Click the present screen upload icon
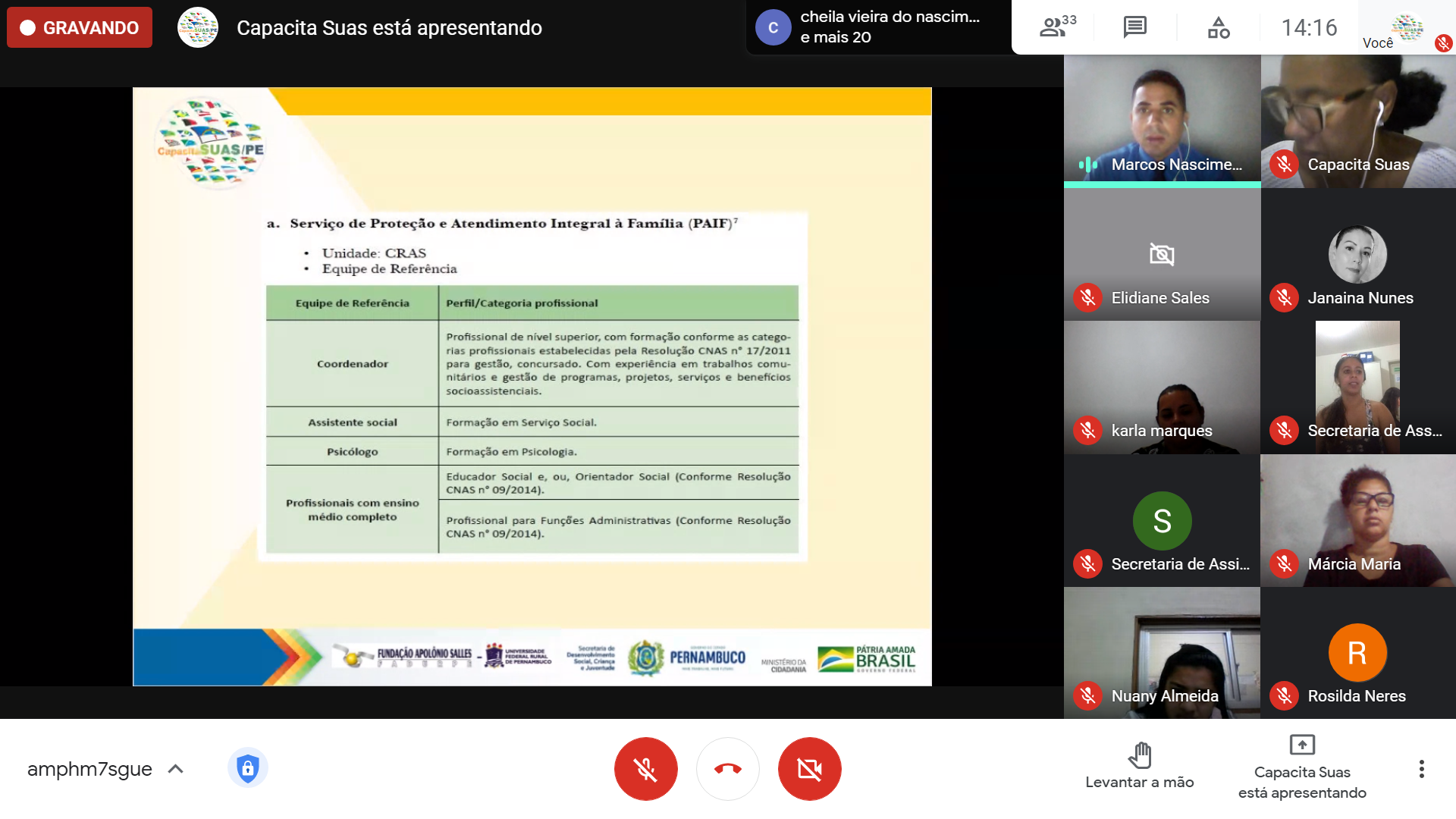 [1301, 745]
